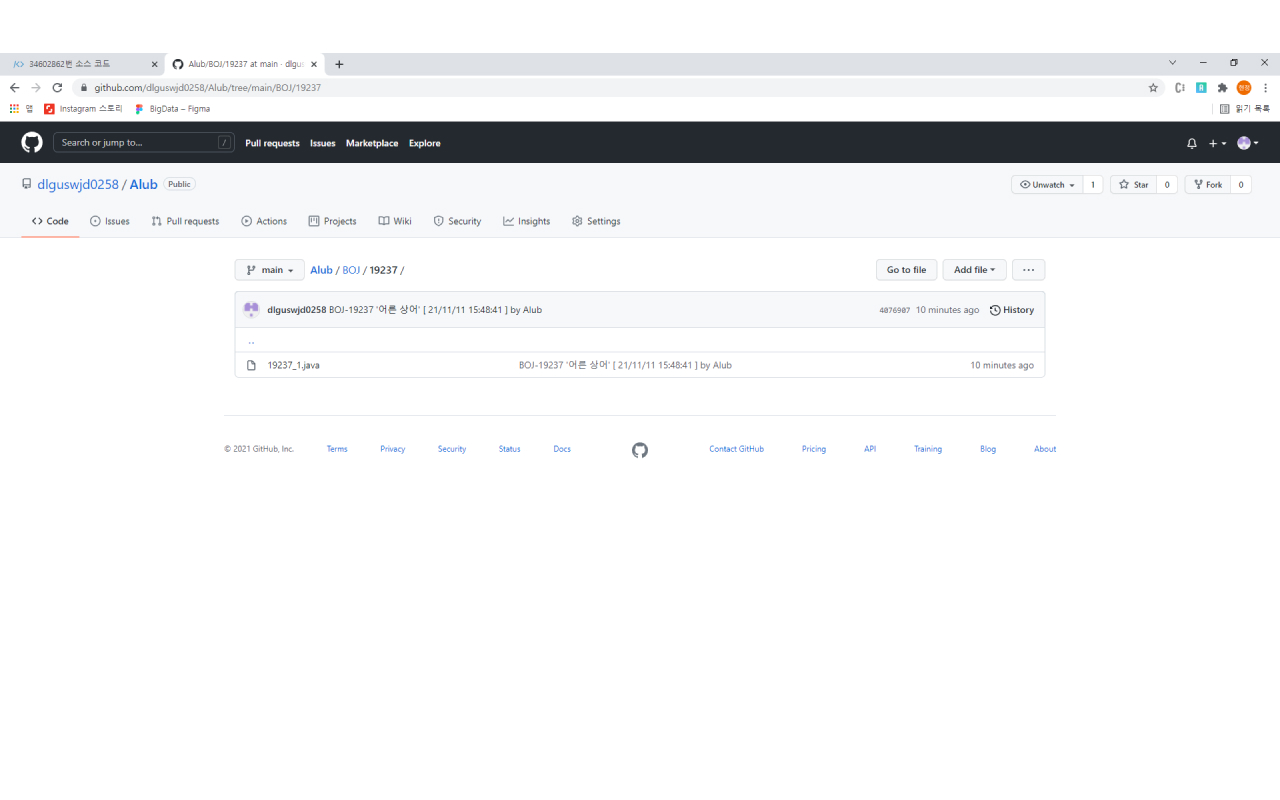This screenshot has width=1280, height=800.
Task: Open a new browser tab with plus
Action: click(339, 64)
